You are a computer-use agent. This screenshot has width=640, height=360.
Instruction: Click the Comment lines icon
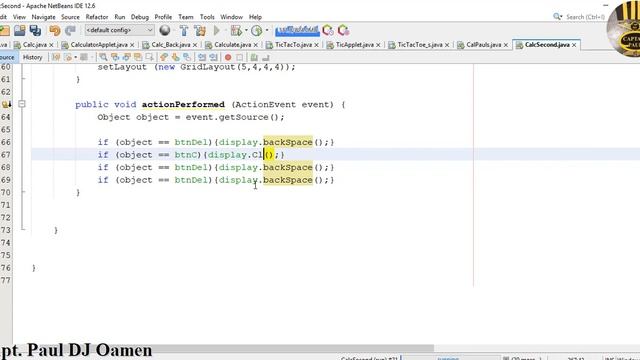coord(254,58)
